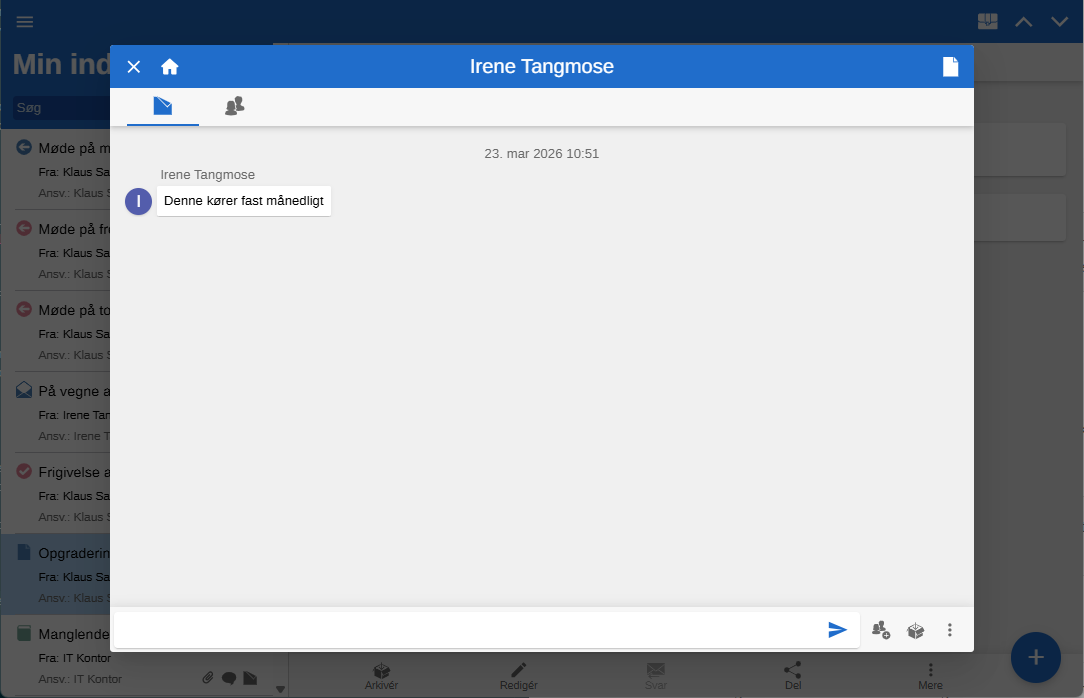Image resolution: width=1084 pixels, height=698 pixels.
Task: Click the dialog title Irene Tangmose
Action: pos(541,66)
